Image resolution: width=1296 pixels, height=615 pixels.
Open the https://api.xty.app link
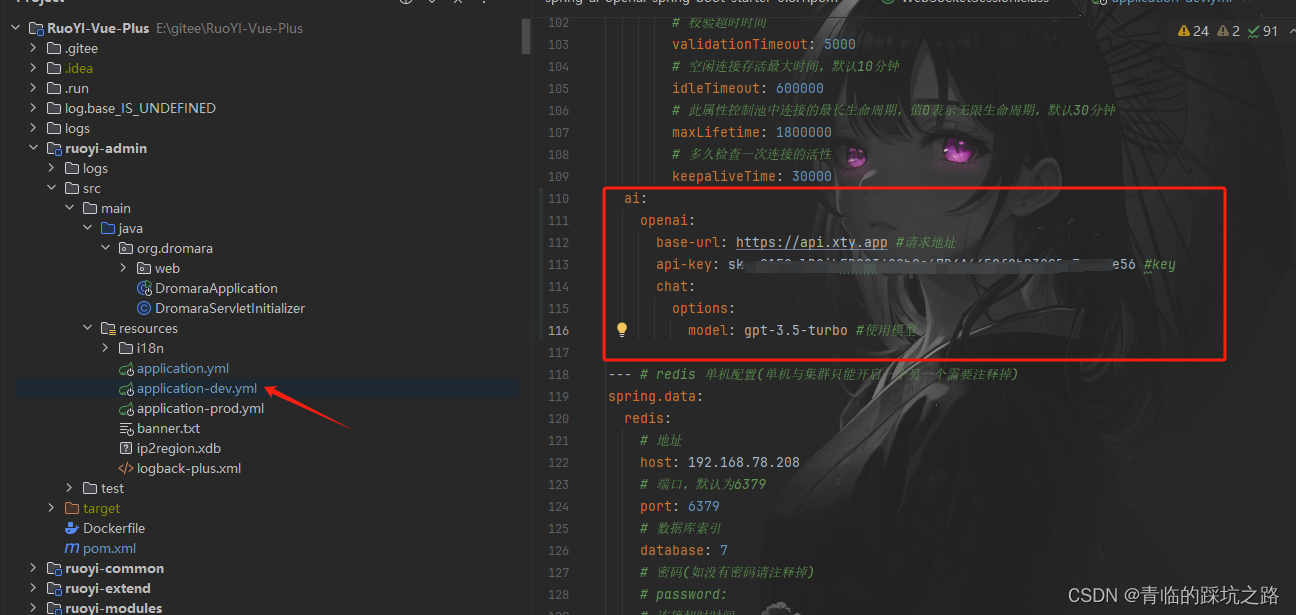[810, 242]
